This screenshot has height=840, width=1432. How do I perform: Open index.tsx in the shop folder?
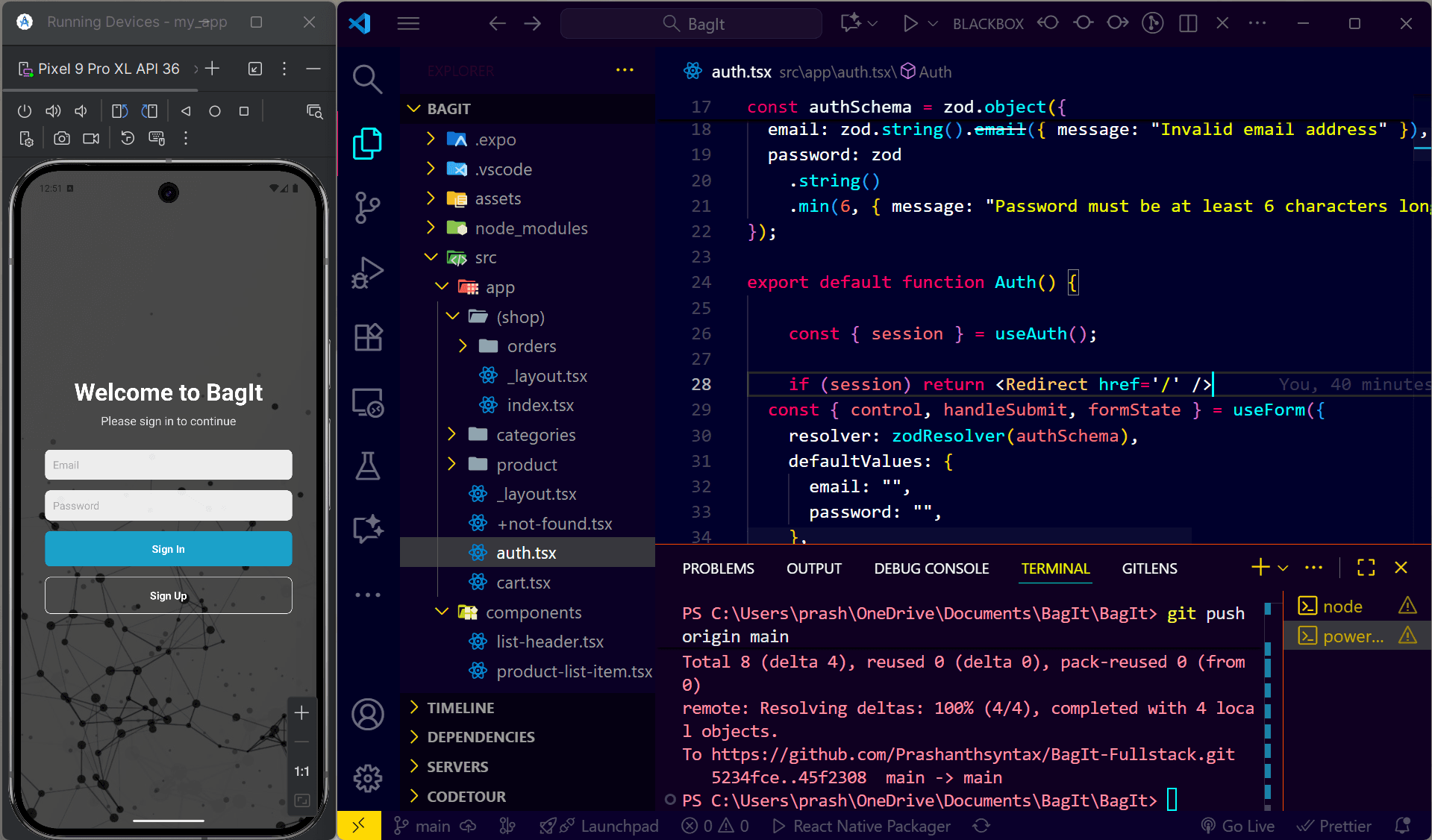coord(528,405)
